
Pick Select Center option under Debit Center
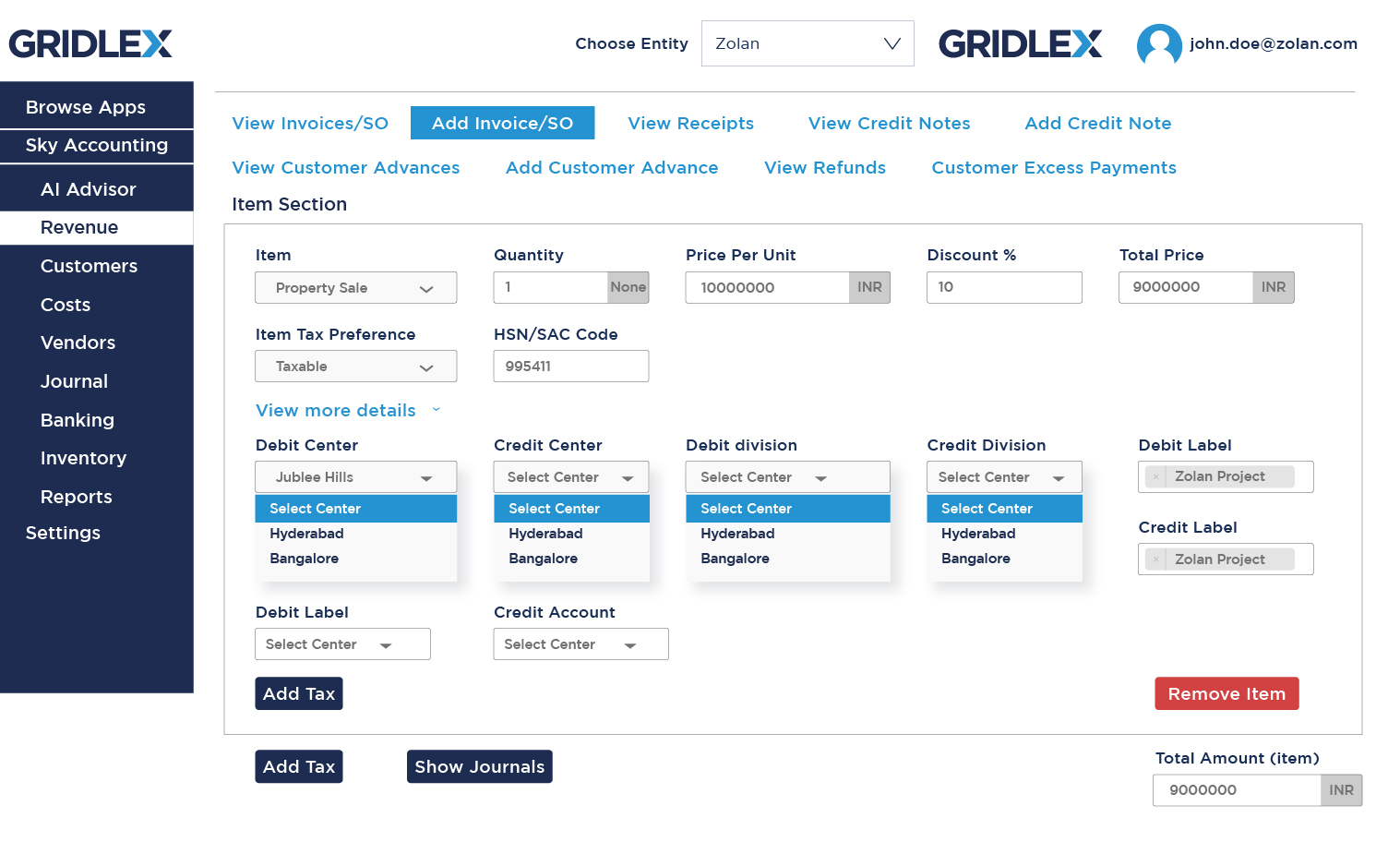click(356, 509)
